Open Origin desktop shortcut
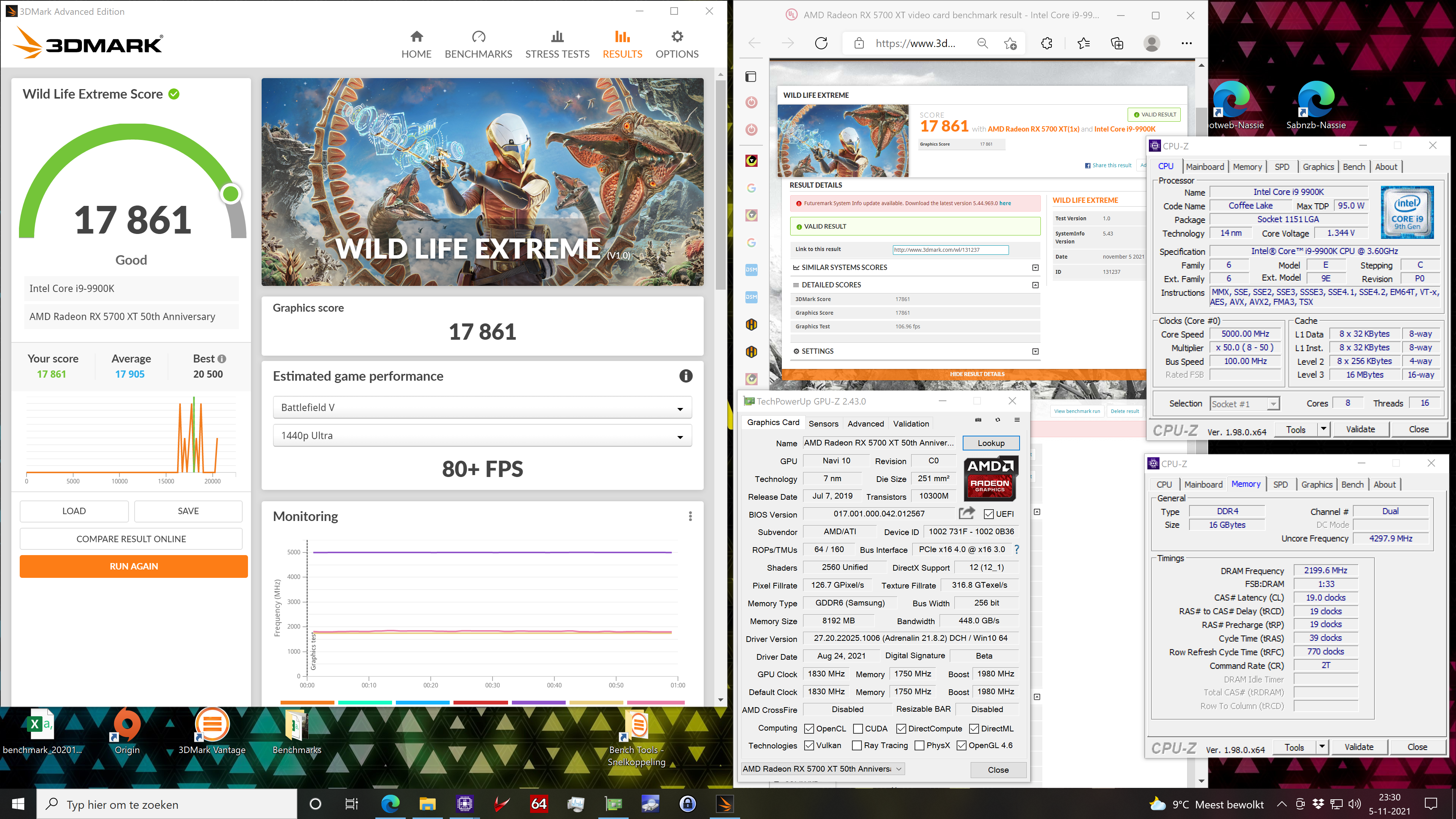 (x=127, y=731)
